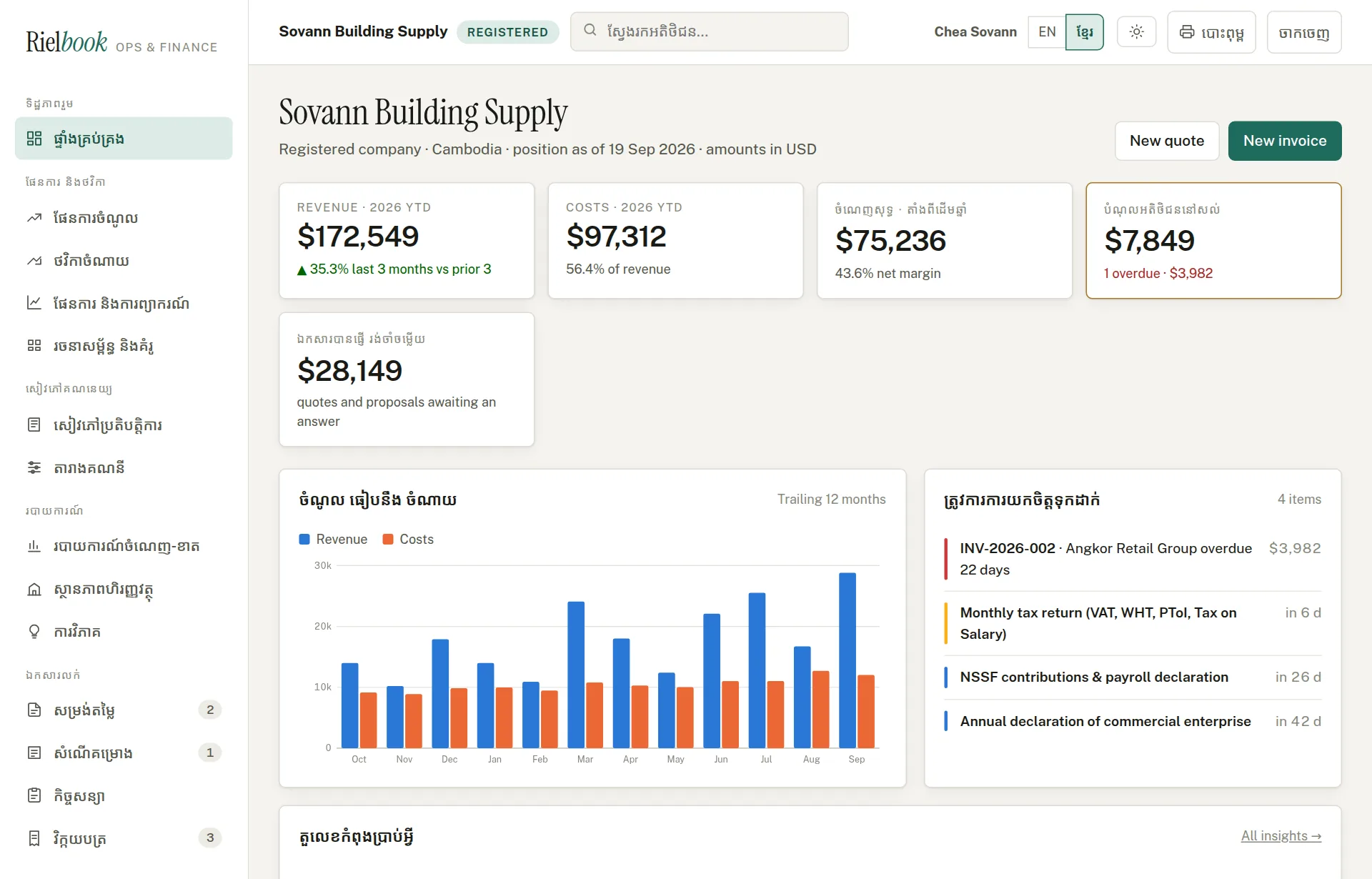Viewport: 1372px width, 879px height.
Task: Open Annual declaration of commercial enterprise item
Action: (x=1133, y=722)
